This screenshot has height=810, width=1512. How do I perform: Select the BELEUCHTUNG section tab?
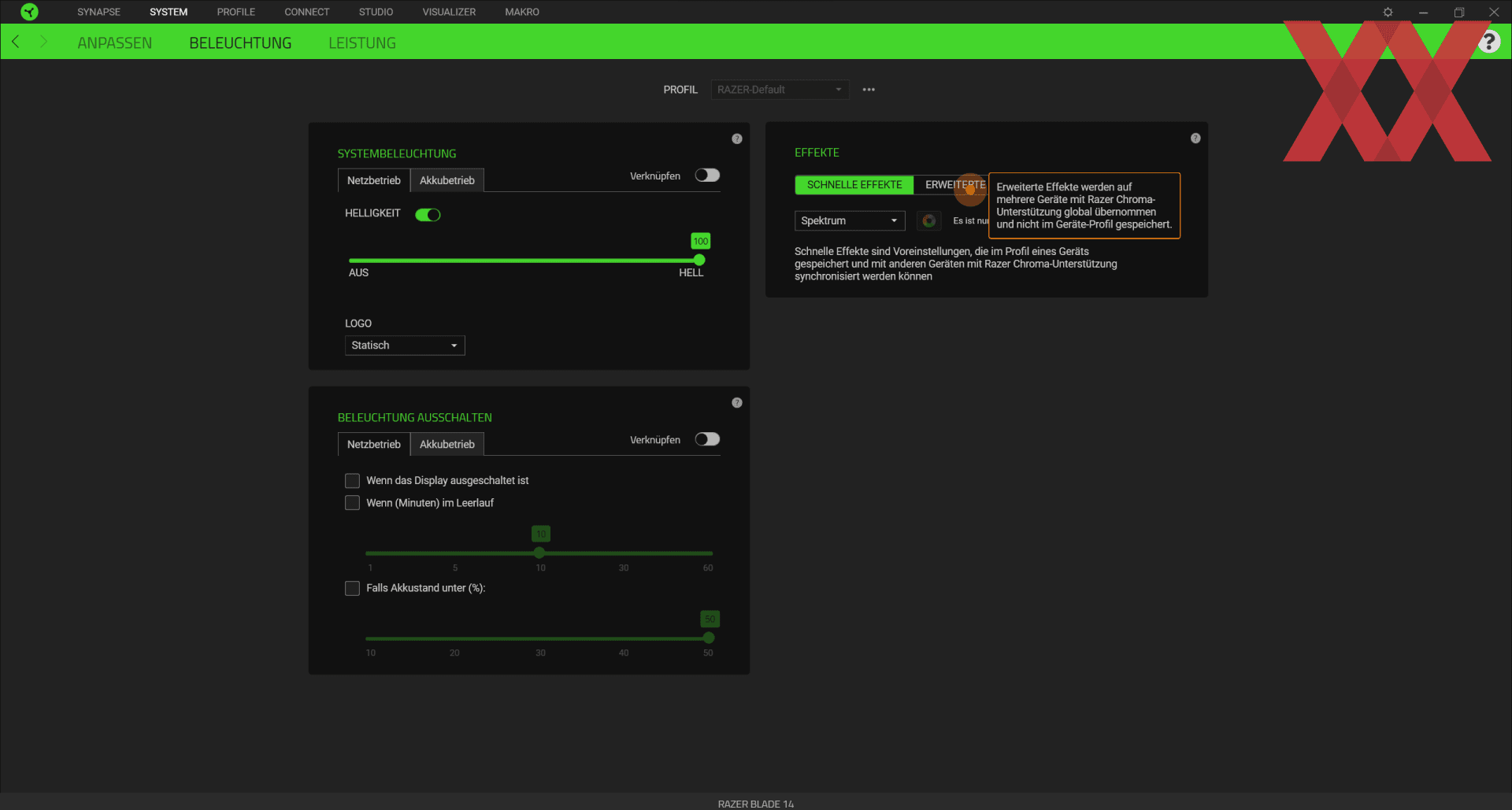240,43
